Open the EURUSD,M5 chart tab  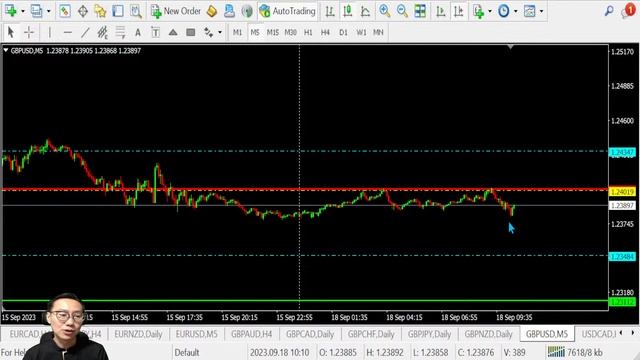196,334
